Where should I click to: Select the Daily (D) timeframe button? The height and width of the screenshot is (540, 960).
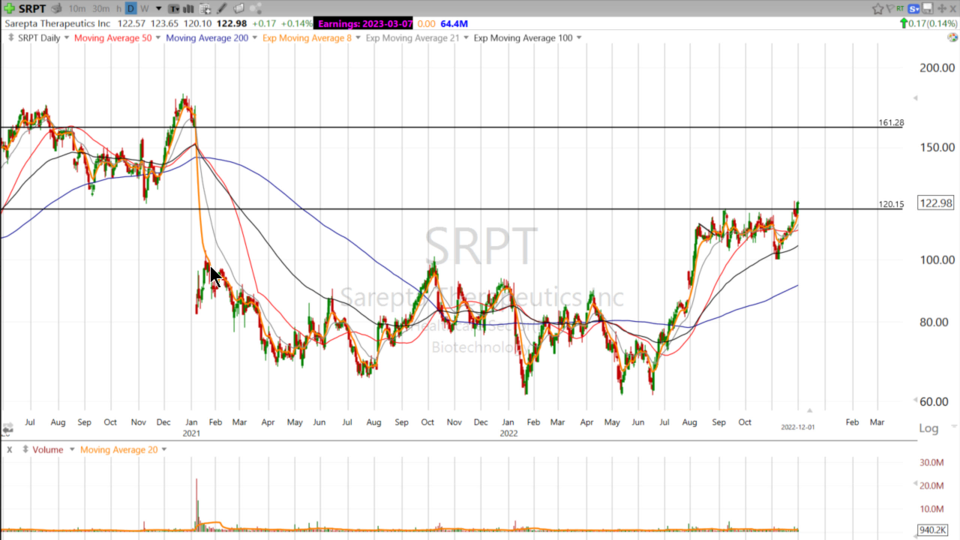[130, 9]
